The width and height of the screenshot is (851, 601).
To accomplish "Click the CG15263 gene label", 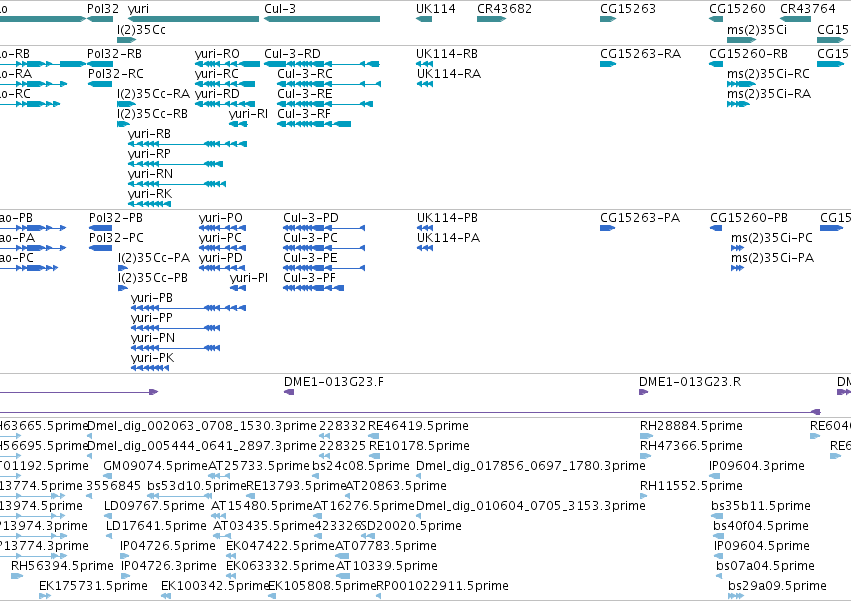I will [x=628, y=9].
